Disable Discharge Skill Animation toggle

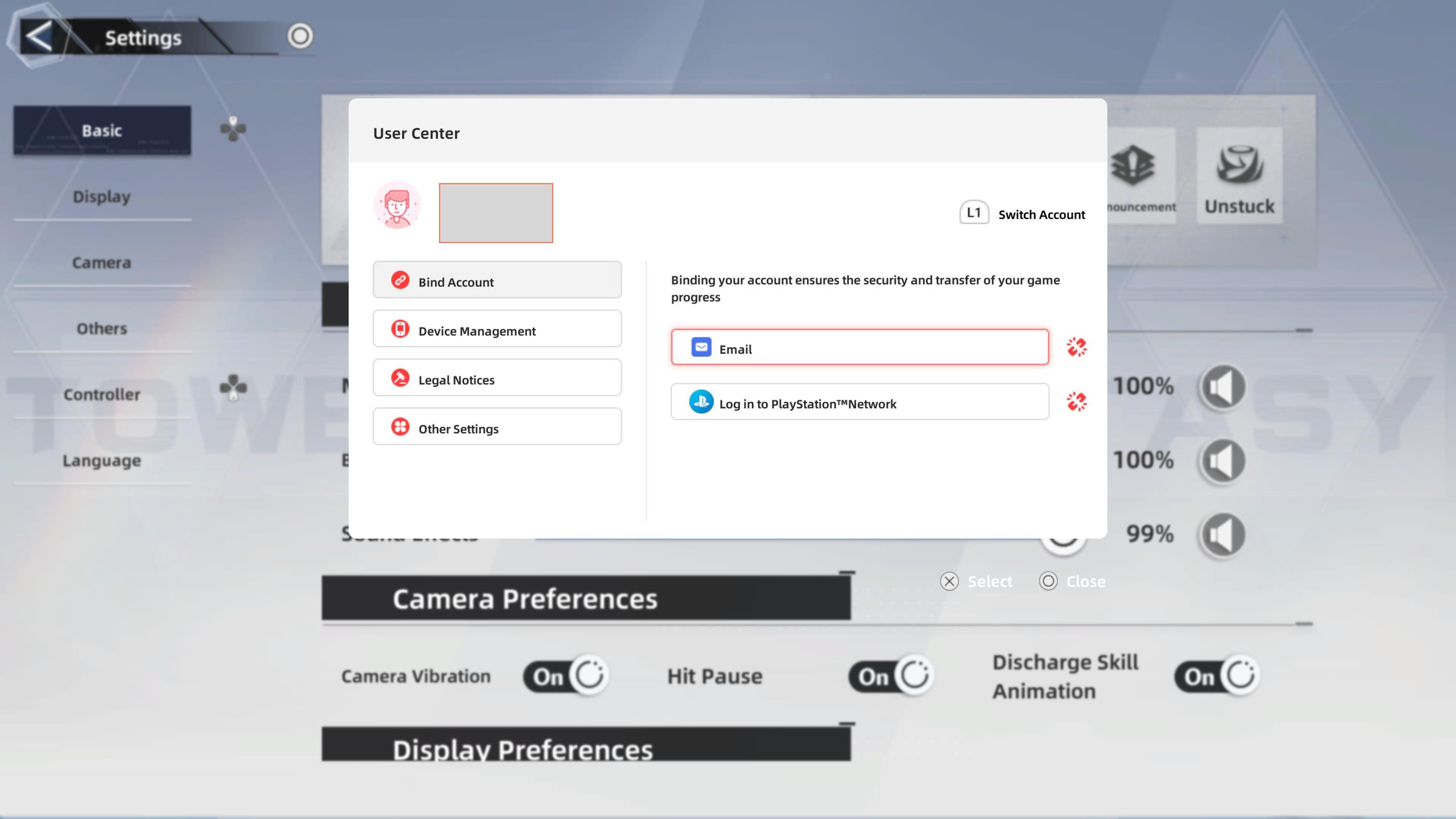pyautogui.click(x=1217, y=675)
